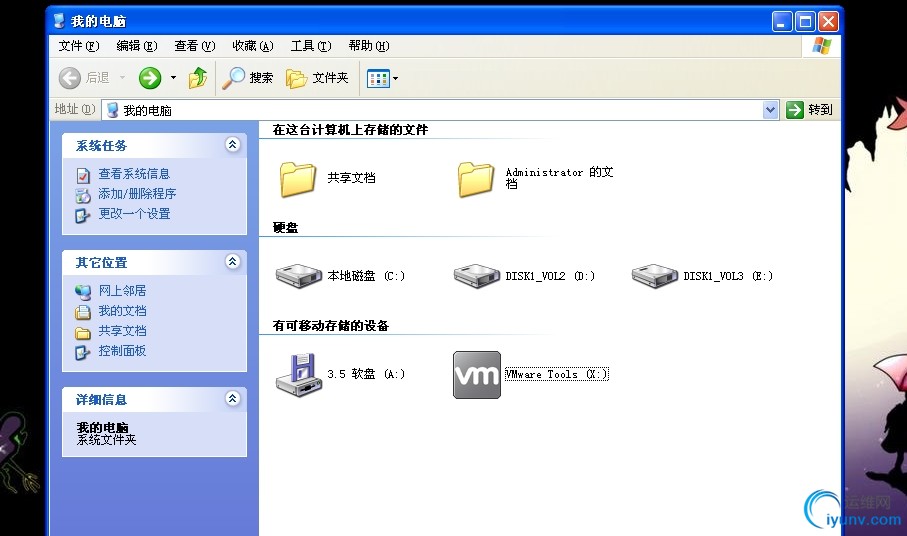Open the Views mode button
Screen dimensions: 907x536
pos(378,78)
